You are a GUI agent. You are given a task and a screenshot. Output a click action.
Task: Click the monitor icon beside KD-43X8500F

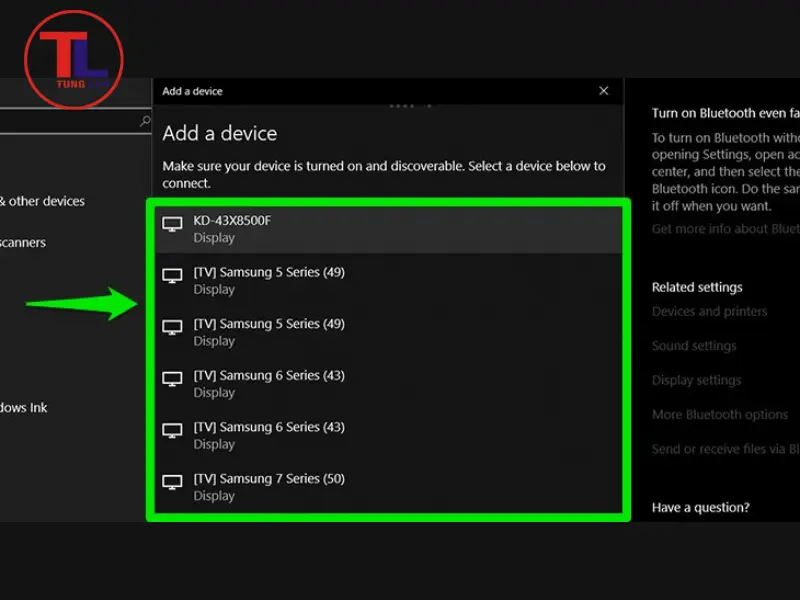(173, 224)
